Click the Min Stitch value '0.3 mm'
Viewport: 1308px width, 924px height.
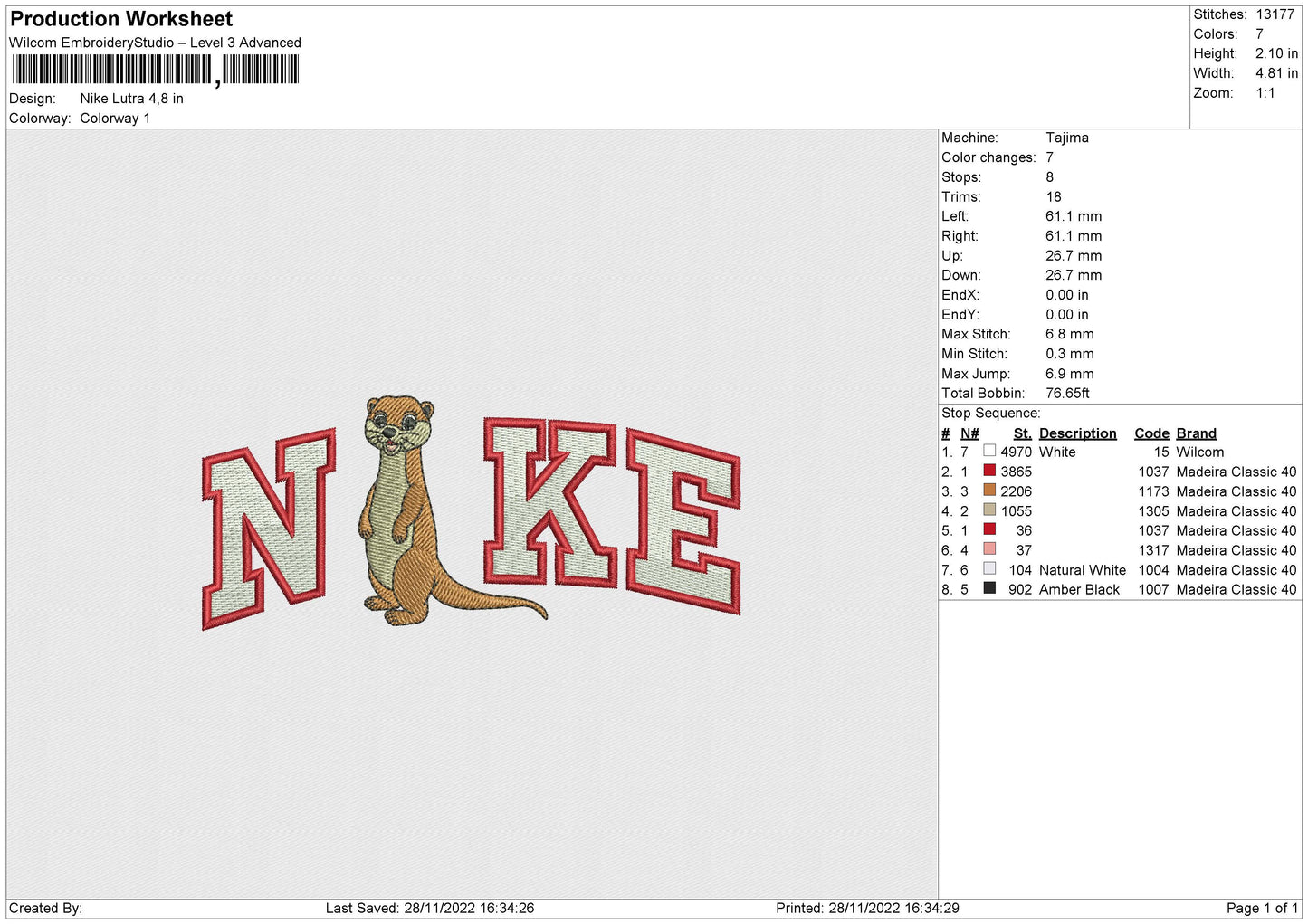(x=1070, y=354)
